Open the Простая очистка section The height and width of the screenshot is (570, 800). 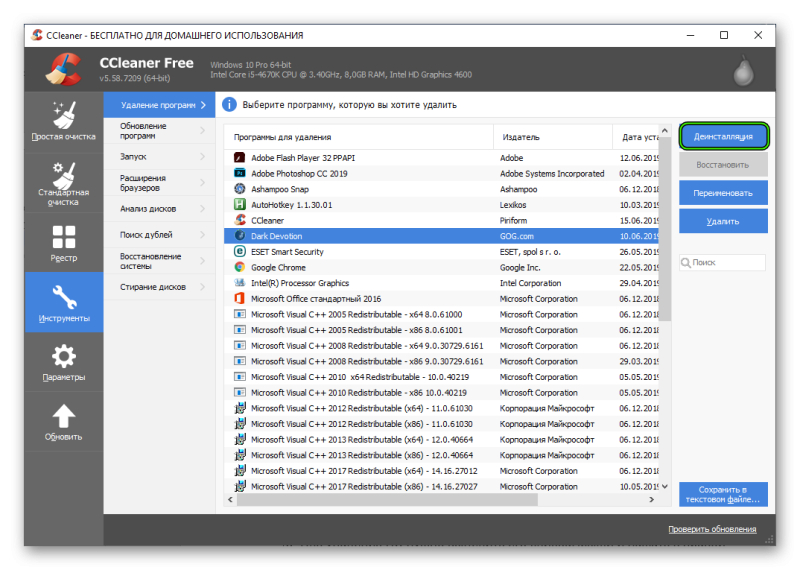(x=64, y=121)
